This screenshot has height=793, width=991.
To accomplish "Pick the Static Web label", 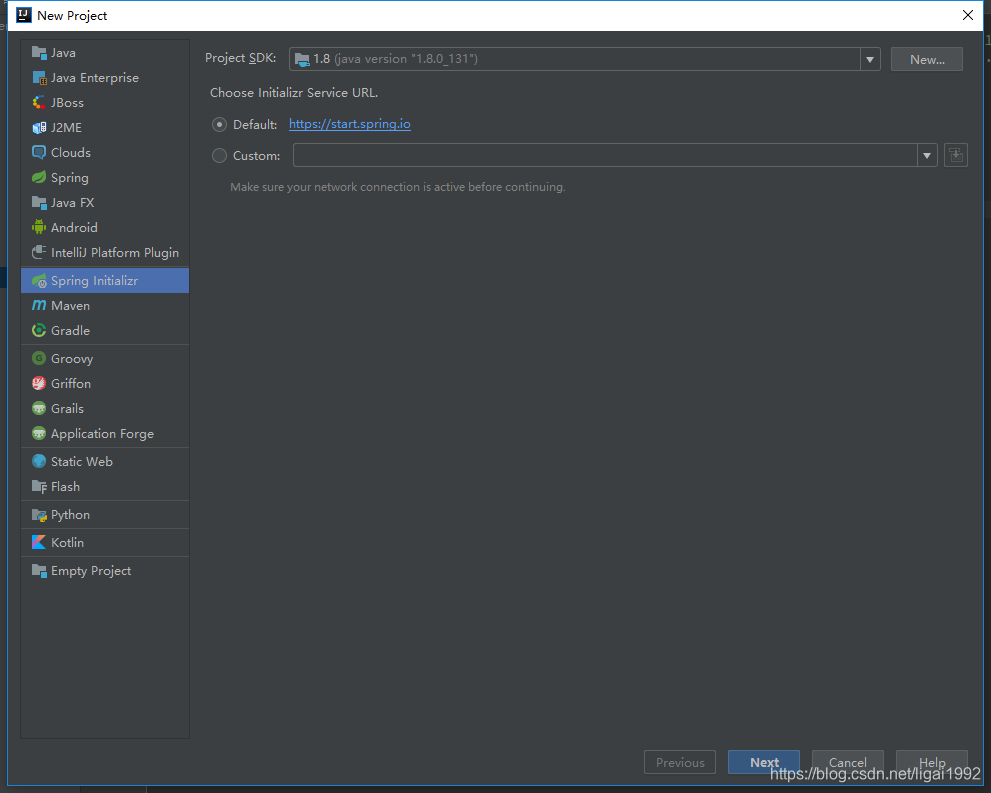I will (x=82, y=462).
